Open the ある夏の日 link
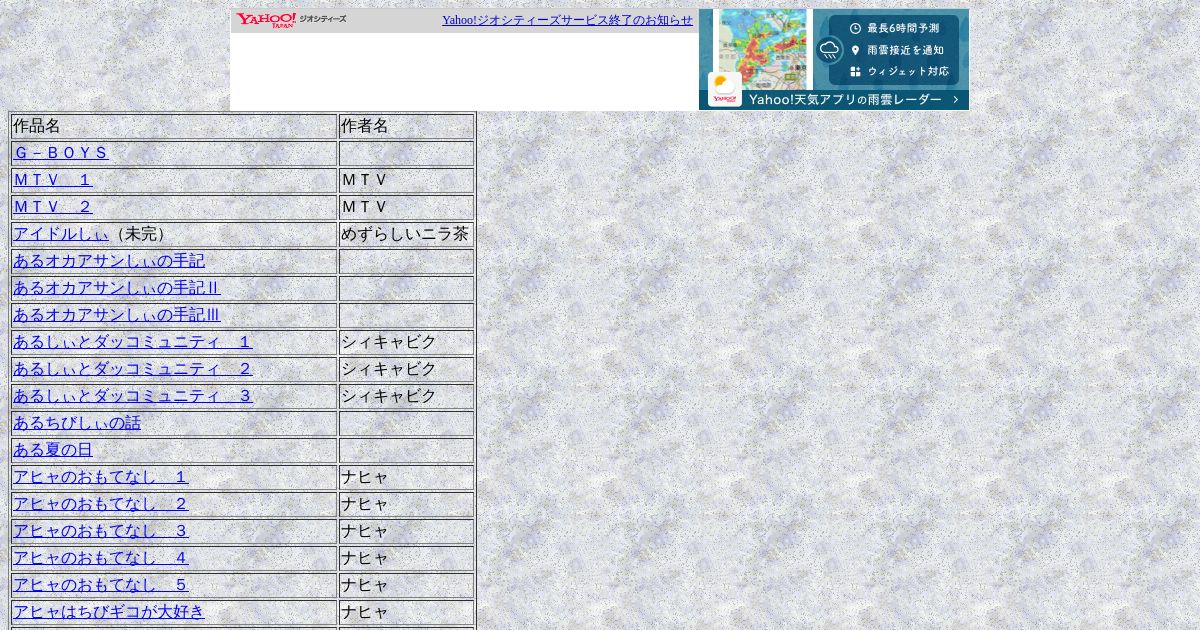Image resolution: width=1200 pixels, height=630 pixels. (x=53, y=450)
